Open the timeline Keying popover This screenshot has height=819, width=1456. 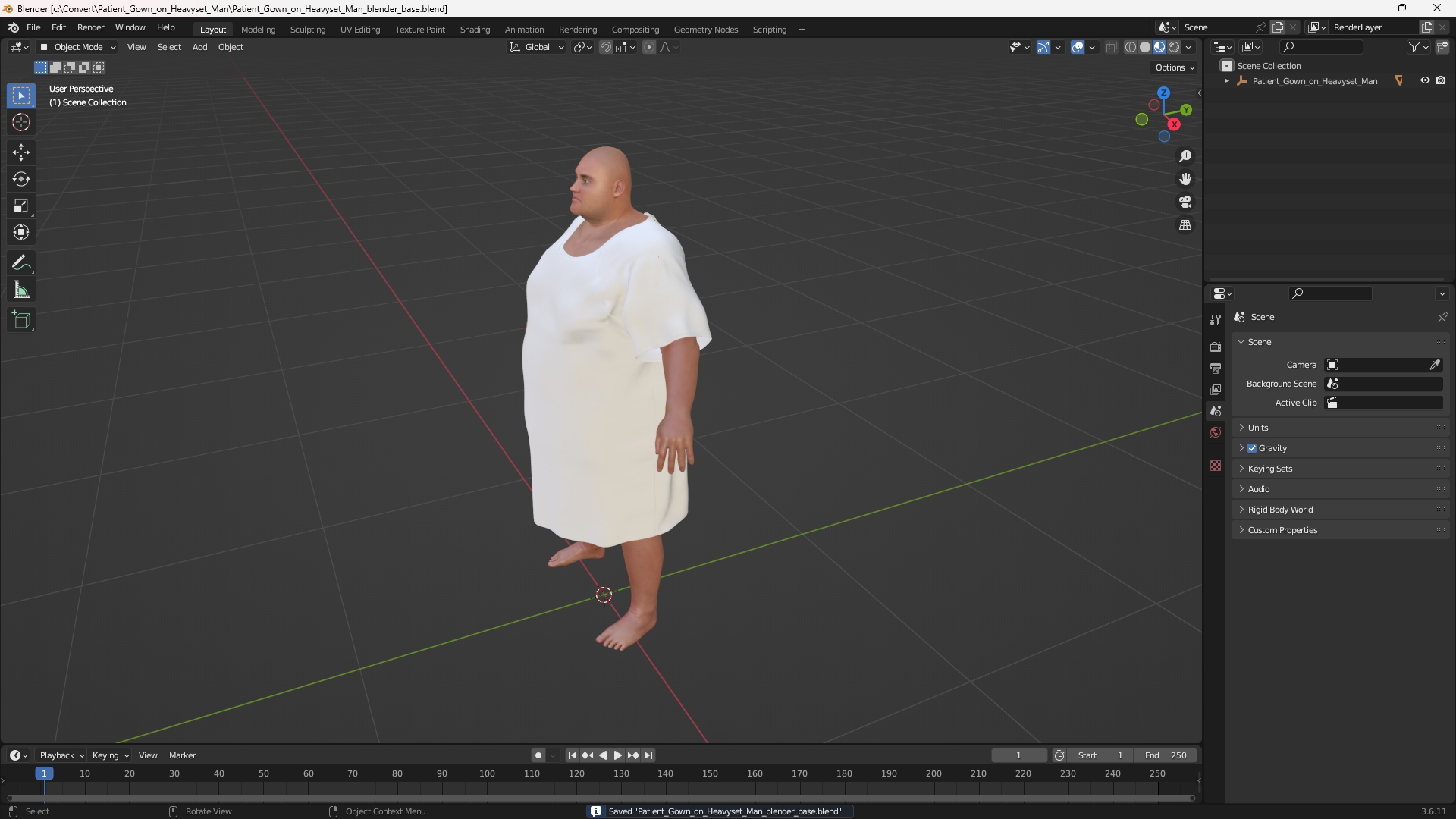pos(110,755)
